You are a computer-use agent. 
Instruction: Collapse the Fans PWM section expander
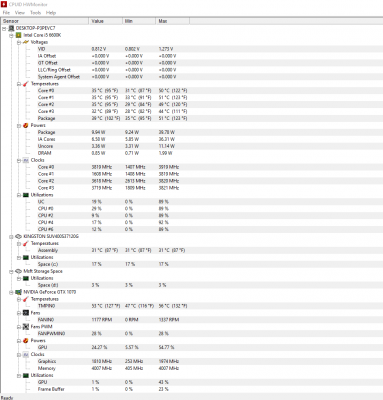pyautogui.click(x=19, y=327)
